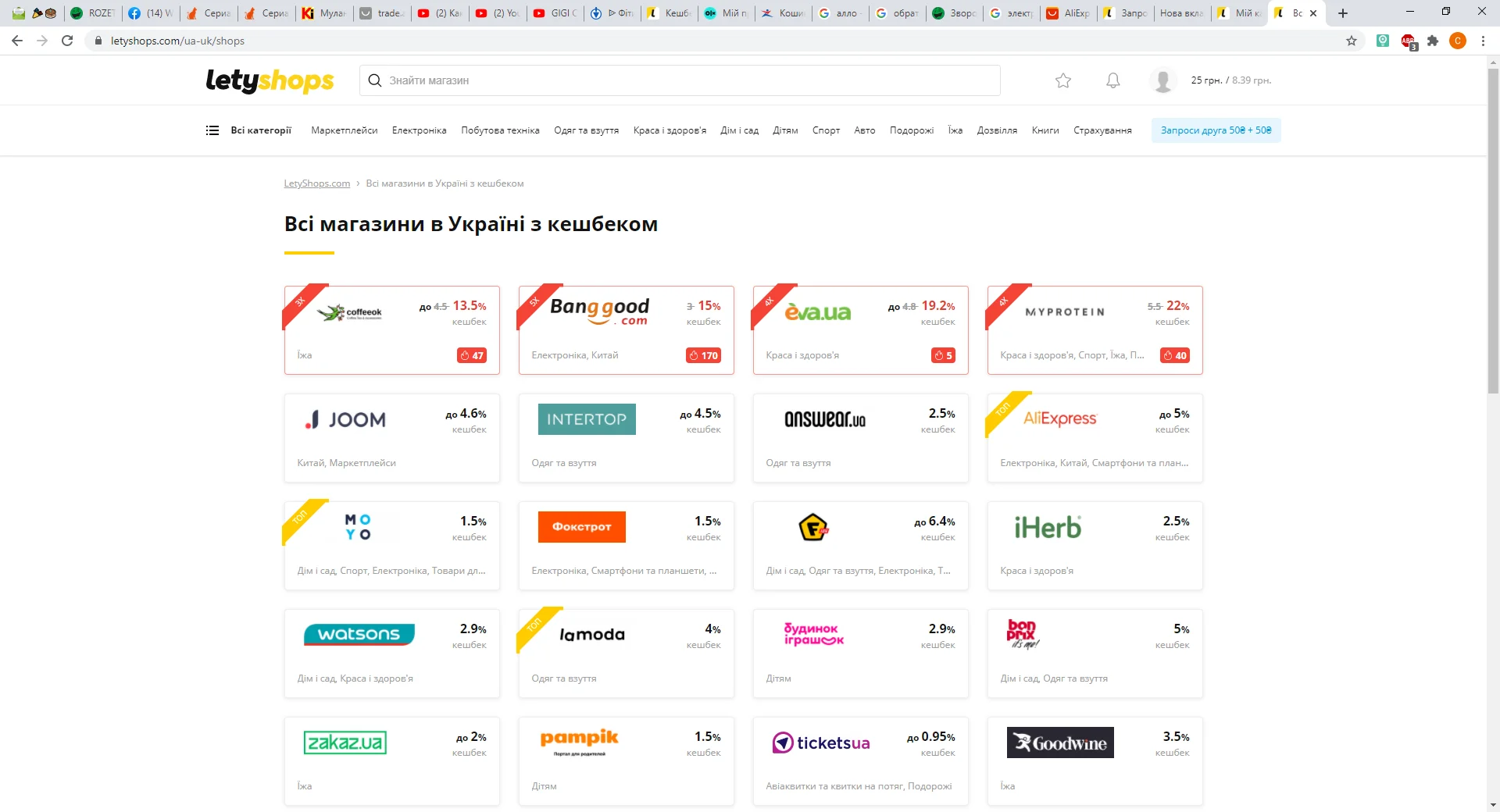Image resolution: width=1500 pixels, height=812 pixels.
Task: Open the answear.ua store logo
Action: pos(825,419)
